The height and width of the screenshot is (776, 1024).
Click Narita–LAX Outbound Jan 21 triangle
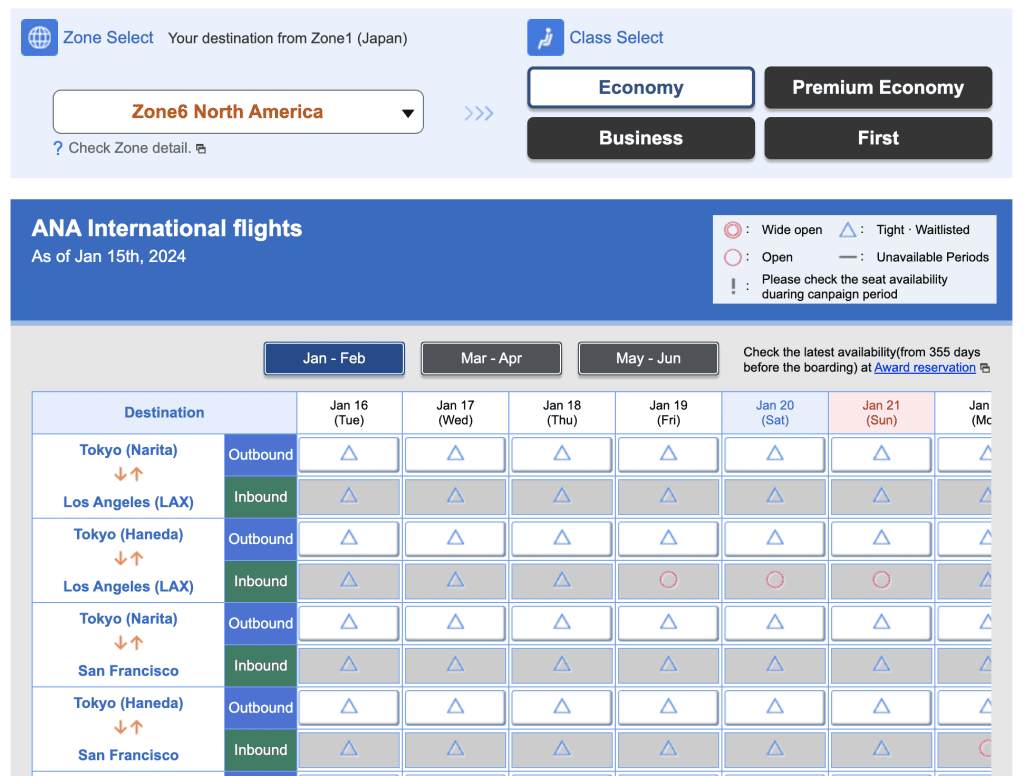tap(881, 453)
